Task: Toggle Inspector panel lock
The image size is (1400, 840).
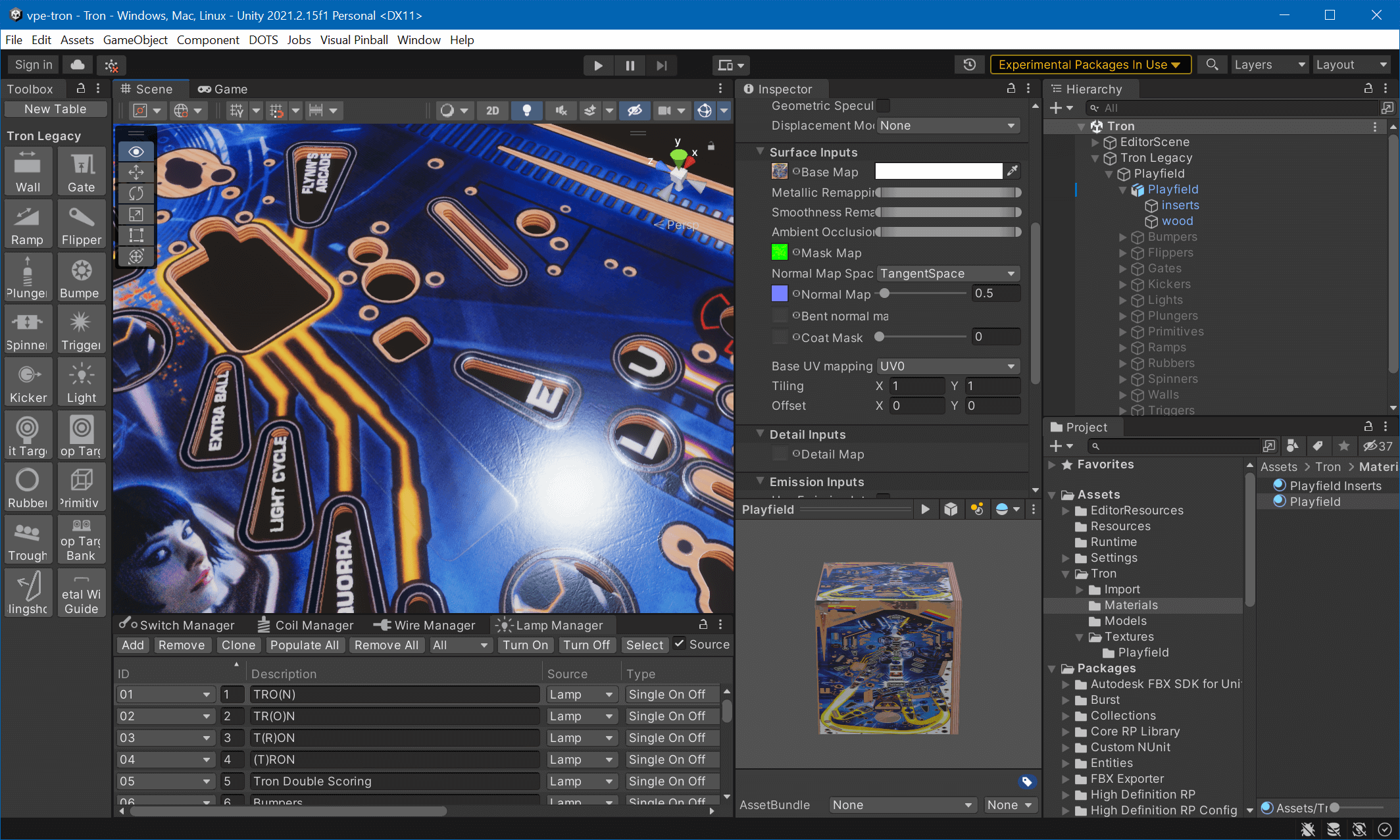Action: pyautogui.click(x=1011, y=88)
